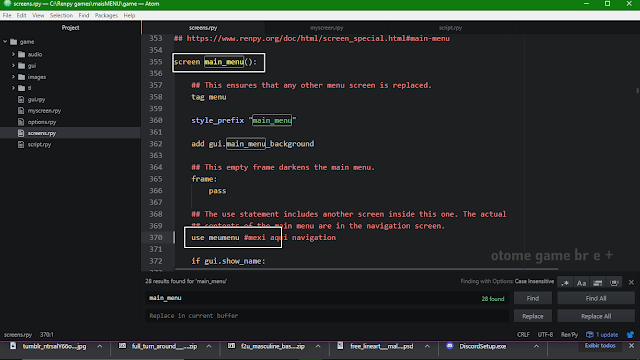Click the Ren'Py grammar selector
This screenshot has height=360, width=640.
pyautogui.click(x=569, y=335)
